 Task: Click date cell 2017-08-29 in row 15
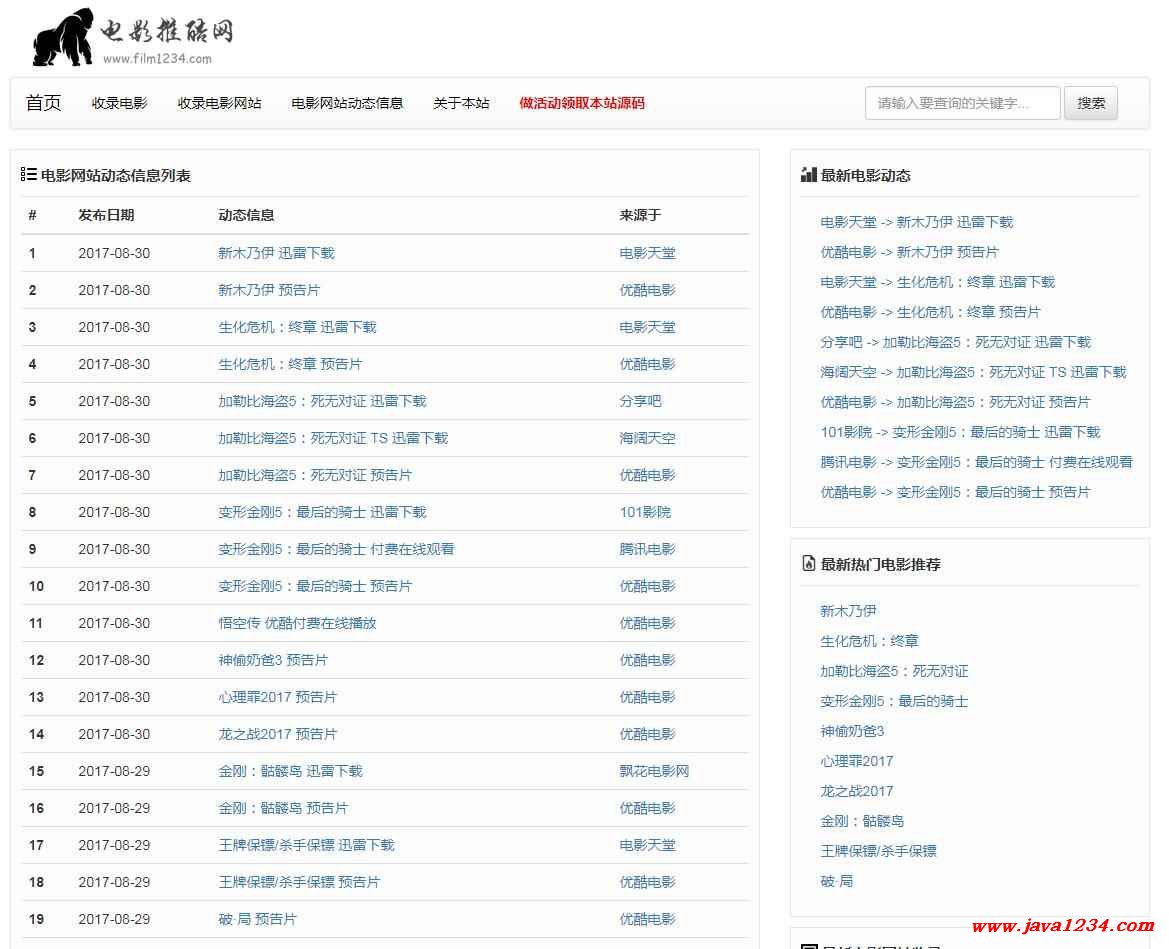pyautogui.click(x=114, y=772)
